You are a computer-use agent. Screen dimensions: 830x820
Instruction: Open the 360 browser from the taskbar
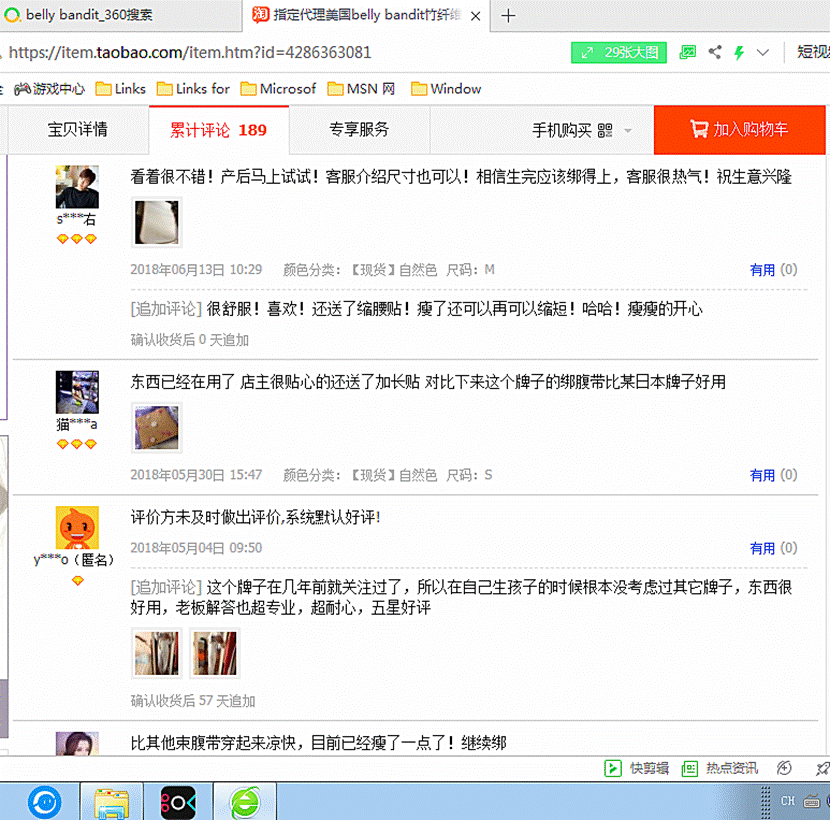click(x=244, y=801)
